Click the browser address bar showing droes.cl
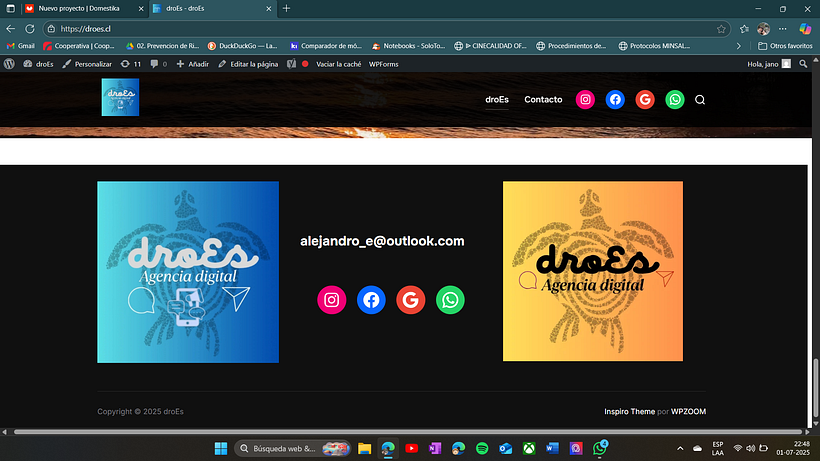Screen dimensions: 820x461 click(x=380, y=29)
